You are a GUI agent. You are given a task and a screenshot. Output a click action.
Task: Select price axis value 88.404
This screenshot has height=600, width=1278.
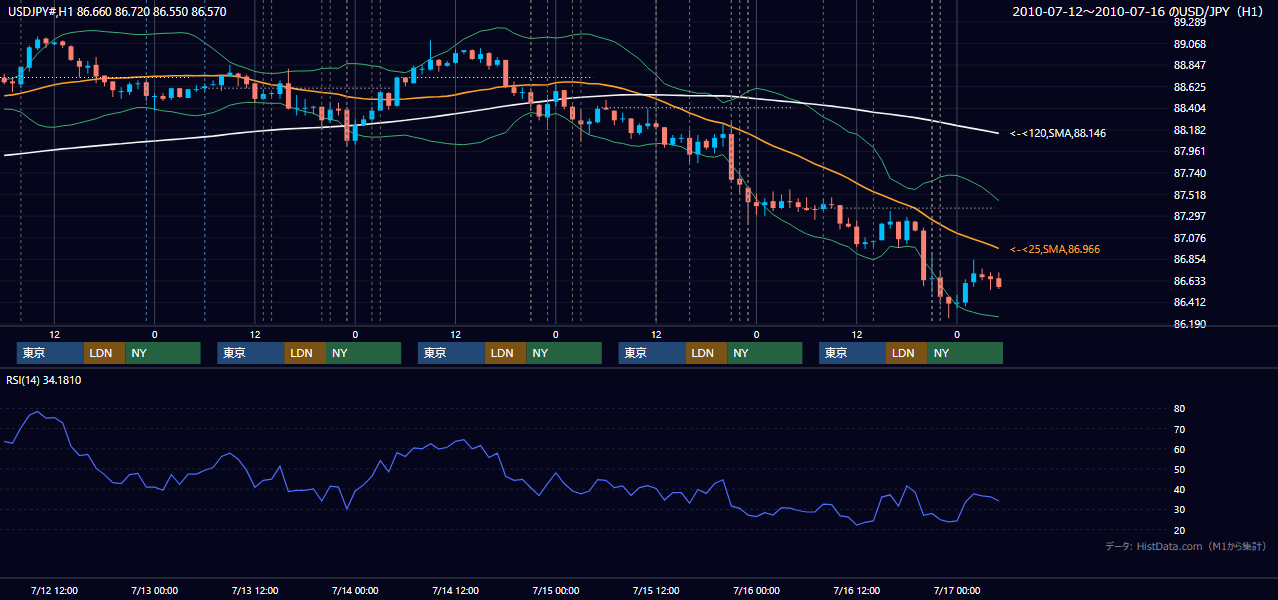[x=1189, y=108]
